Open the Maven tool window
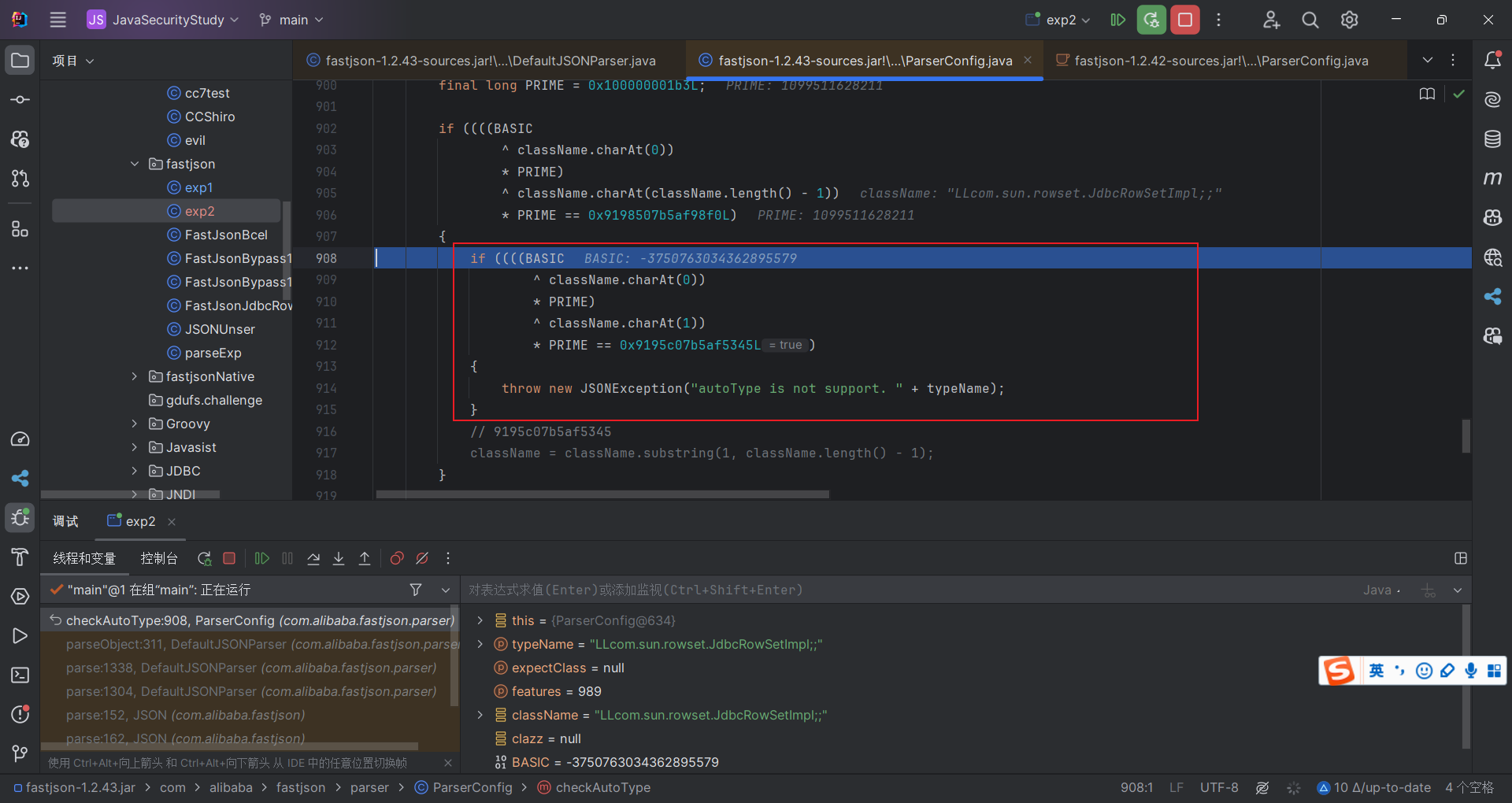 pyautogui.click(x=1492, y=179)
